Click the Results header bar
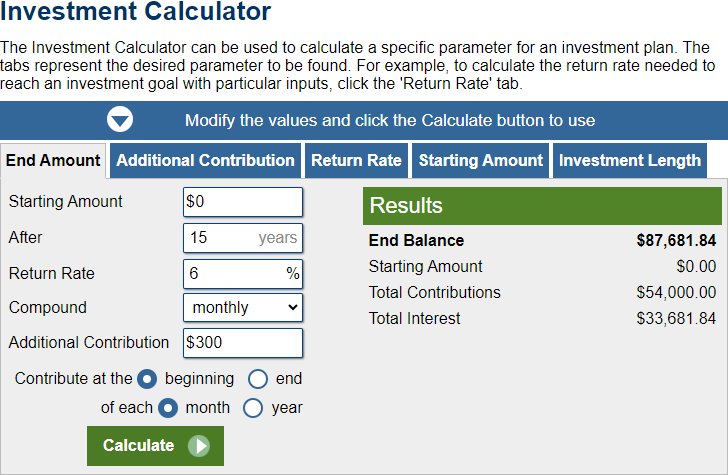Screen dimensions: 728x475 click(542, 206)
